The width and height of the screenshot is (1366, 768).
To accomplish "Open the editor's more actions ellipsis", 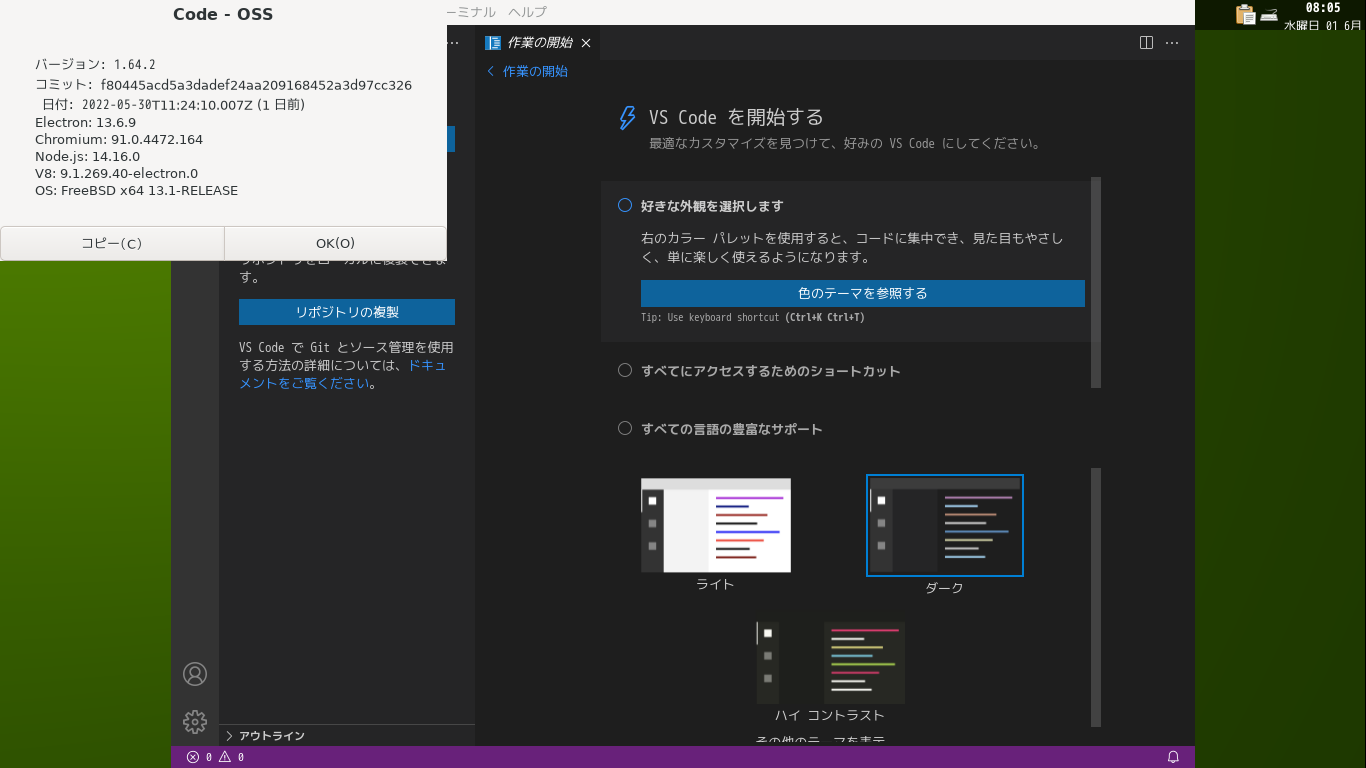I will [1172, 42].
